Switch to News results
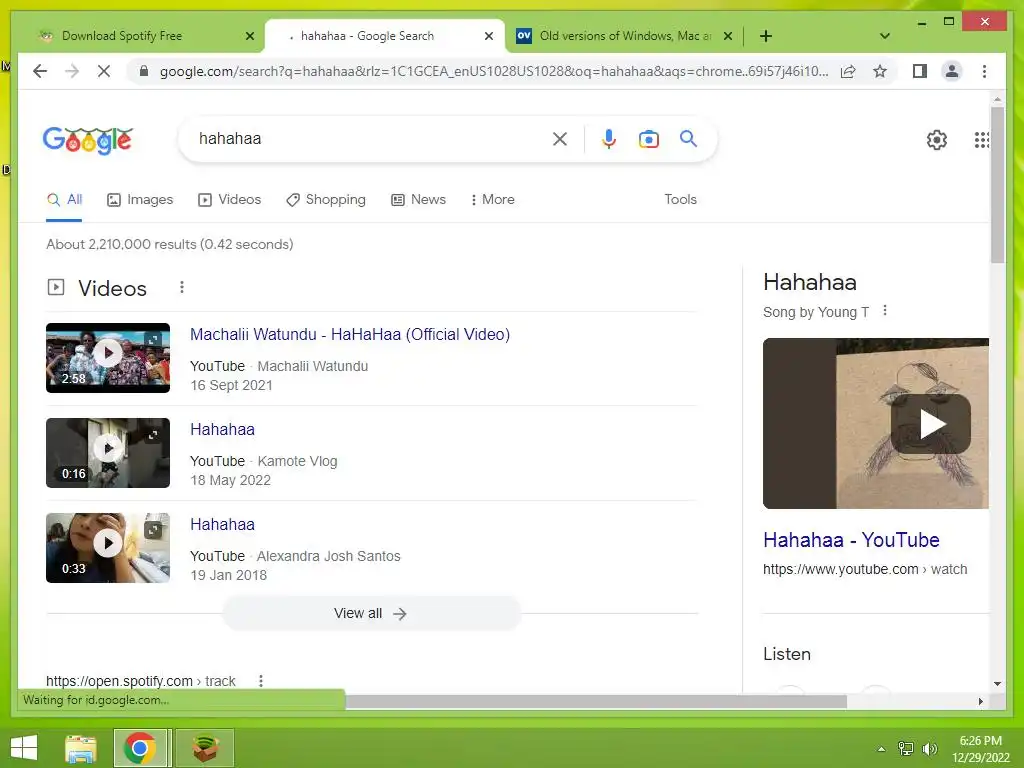This screenshot has height=768, width=1024. [419, 200]
